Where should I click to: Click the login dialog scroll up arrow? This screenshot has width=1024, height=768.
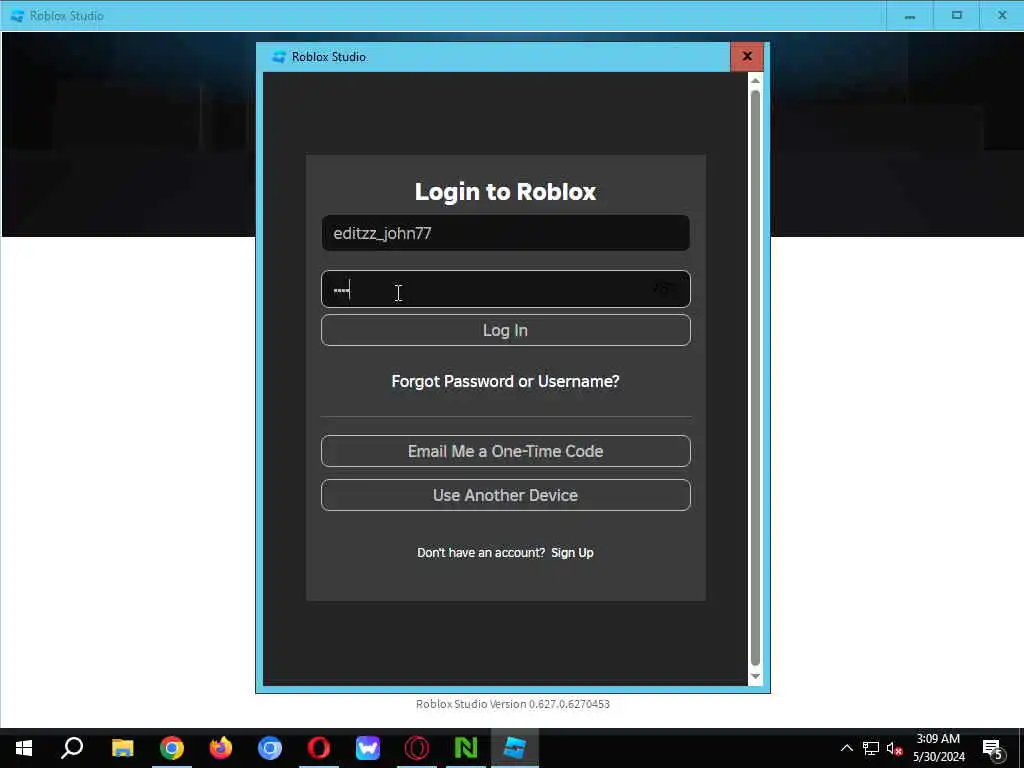tap(755, 80)
